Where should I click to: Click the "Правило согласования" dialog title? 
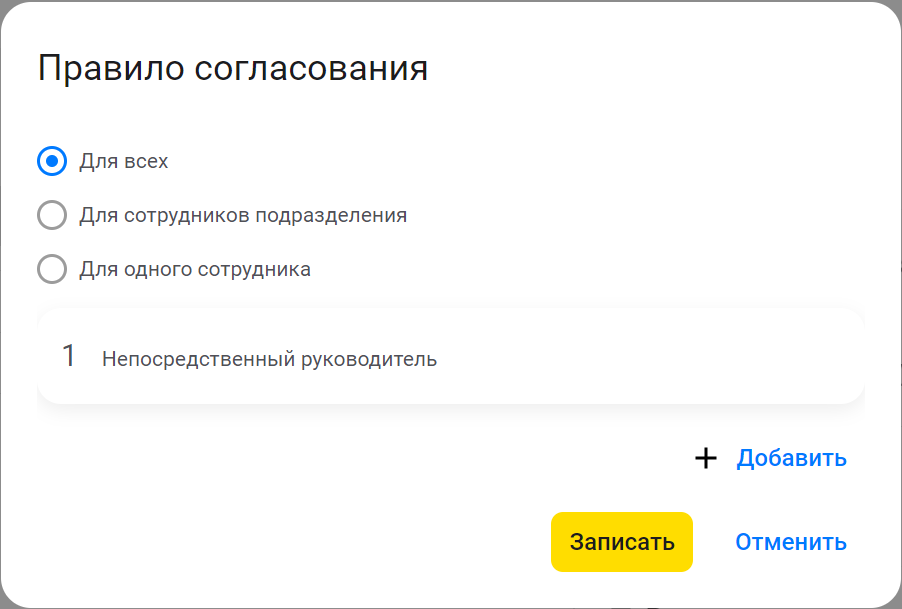click(x=233, y=68)
